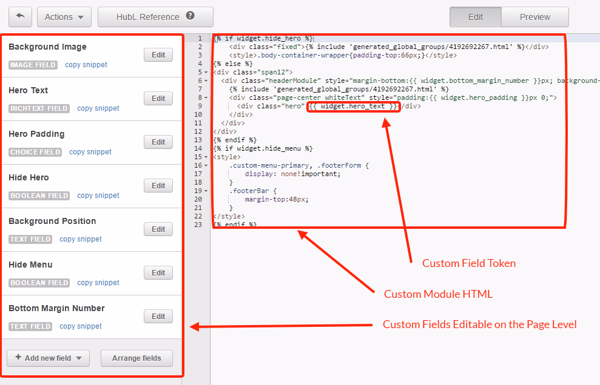Place cursor on code line 9 hero_text token
The width and height of the screenshot is (600, 385).
click(x=353, y=106)
